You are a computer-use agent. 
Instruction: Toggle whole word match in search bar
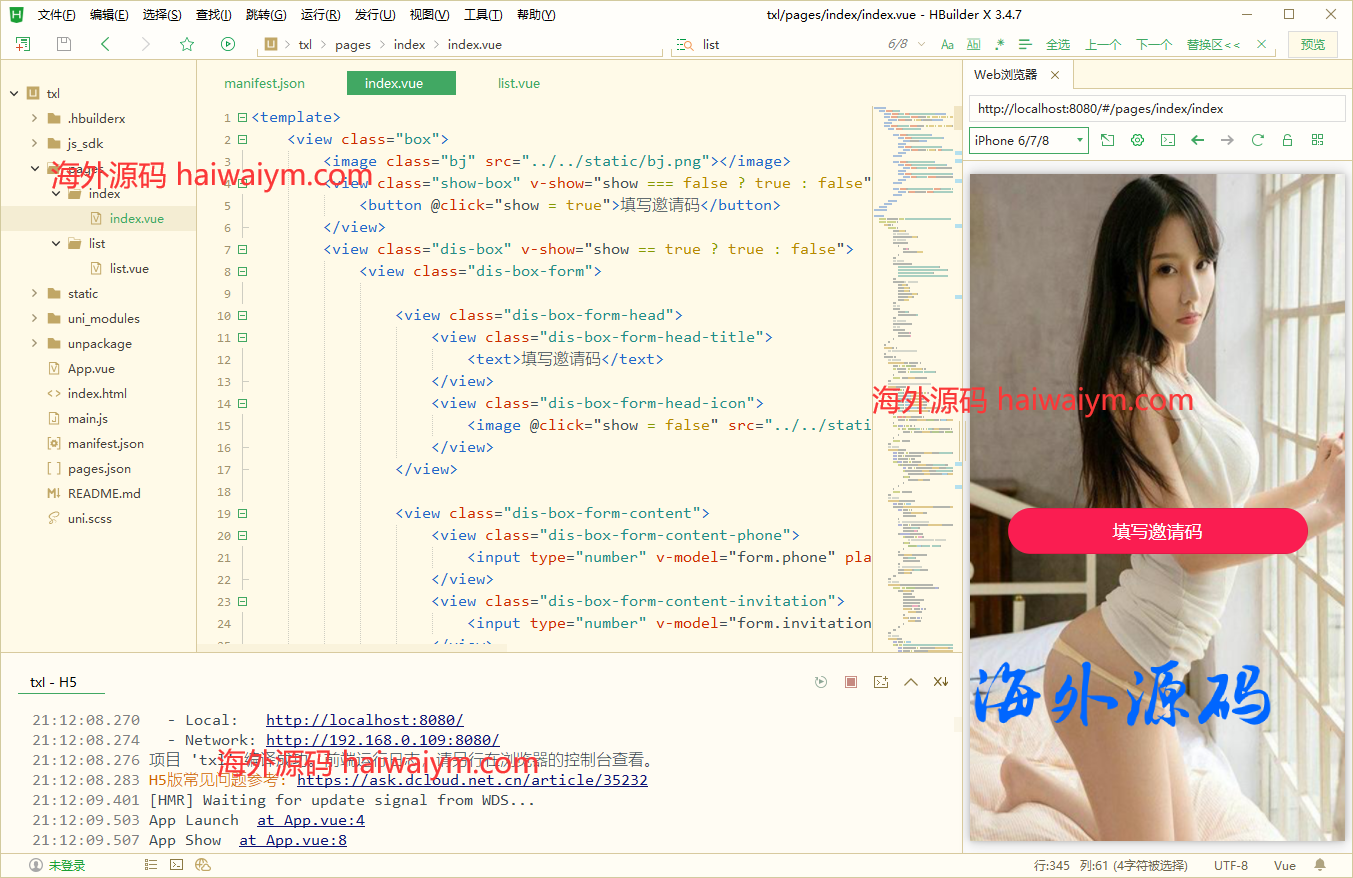click(973, 45)
